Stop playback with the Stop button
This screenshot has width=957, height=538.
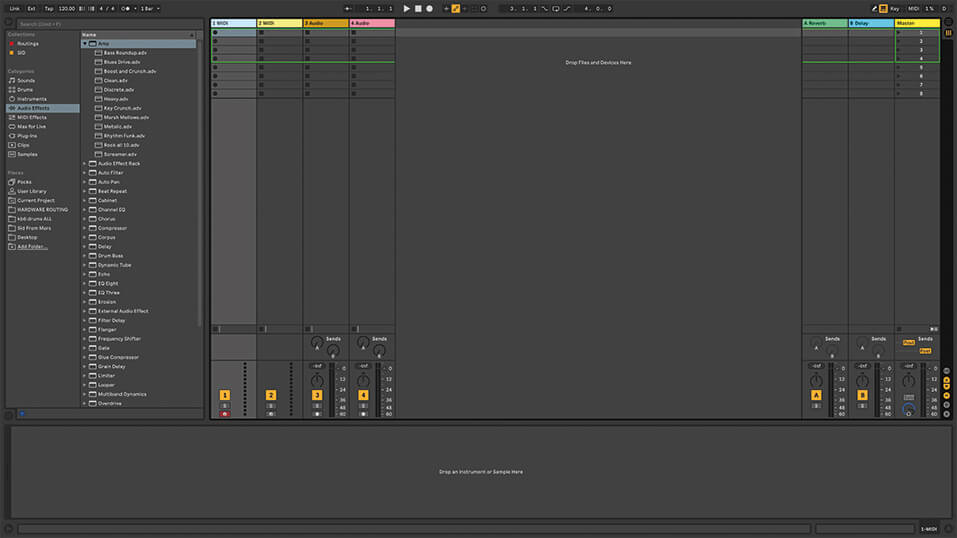pos(418,9)
